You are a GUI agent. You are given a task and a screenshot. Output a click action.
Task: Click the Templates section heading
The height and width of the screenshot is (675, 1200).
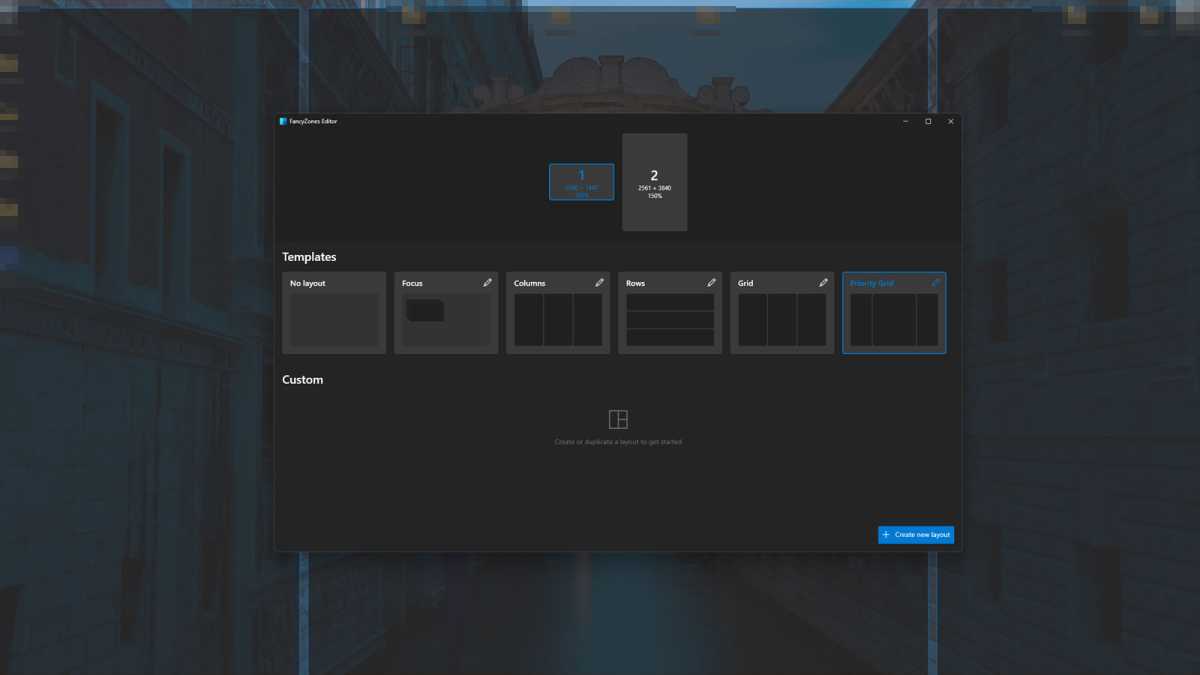click(x=310, y=256)
